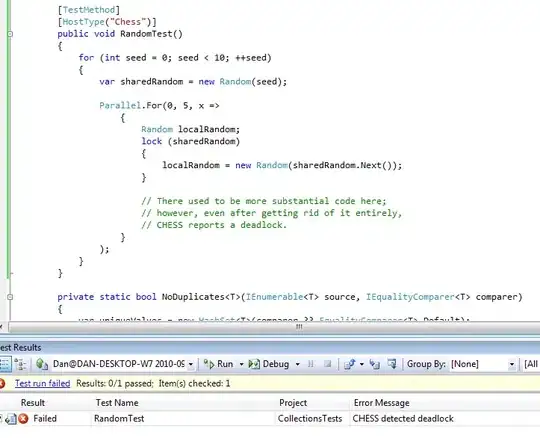Sort by the Error Message column header
Screen dimensions: 540x438
click(382, 403)
